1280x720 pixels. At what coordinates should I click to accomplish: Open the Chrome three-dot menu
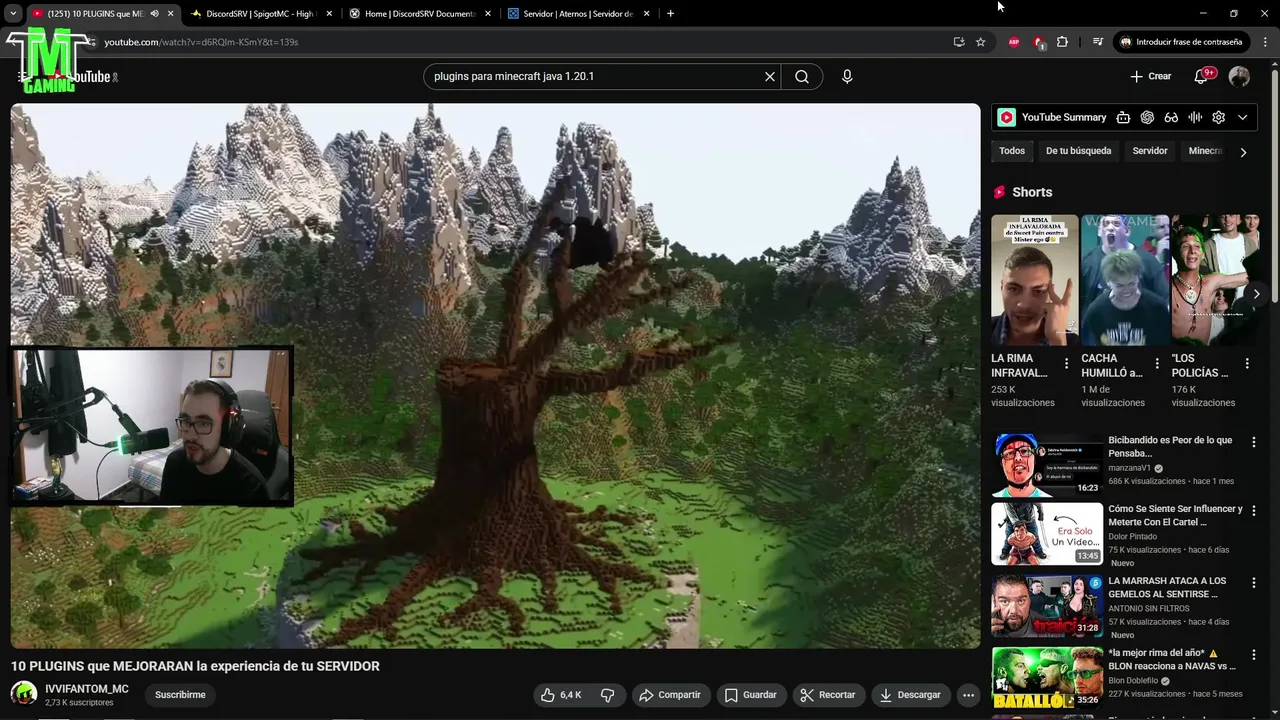tap(1265, 42)
